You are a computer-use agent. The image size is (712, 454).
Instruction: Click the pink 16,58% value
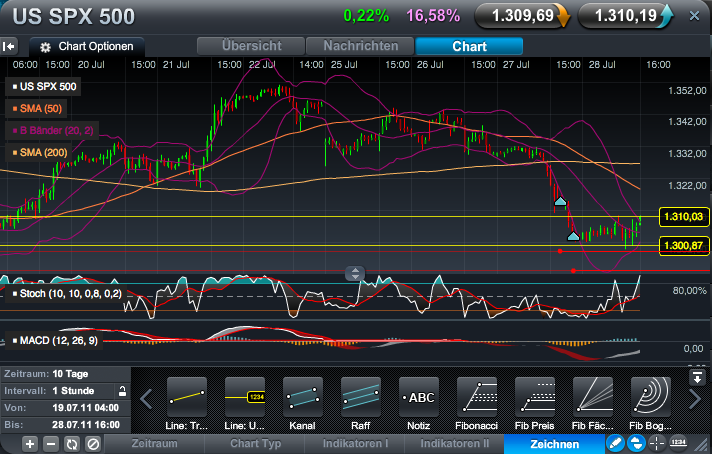click(x=433, y=16)
